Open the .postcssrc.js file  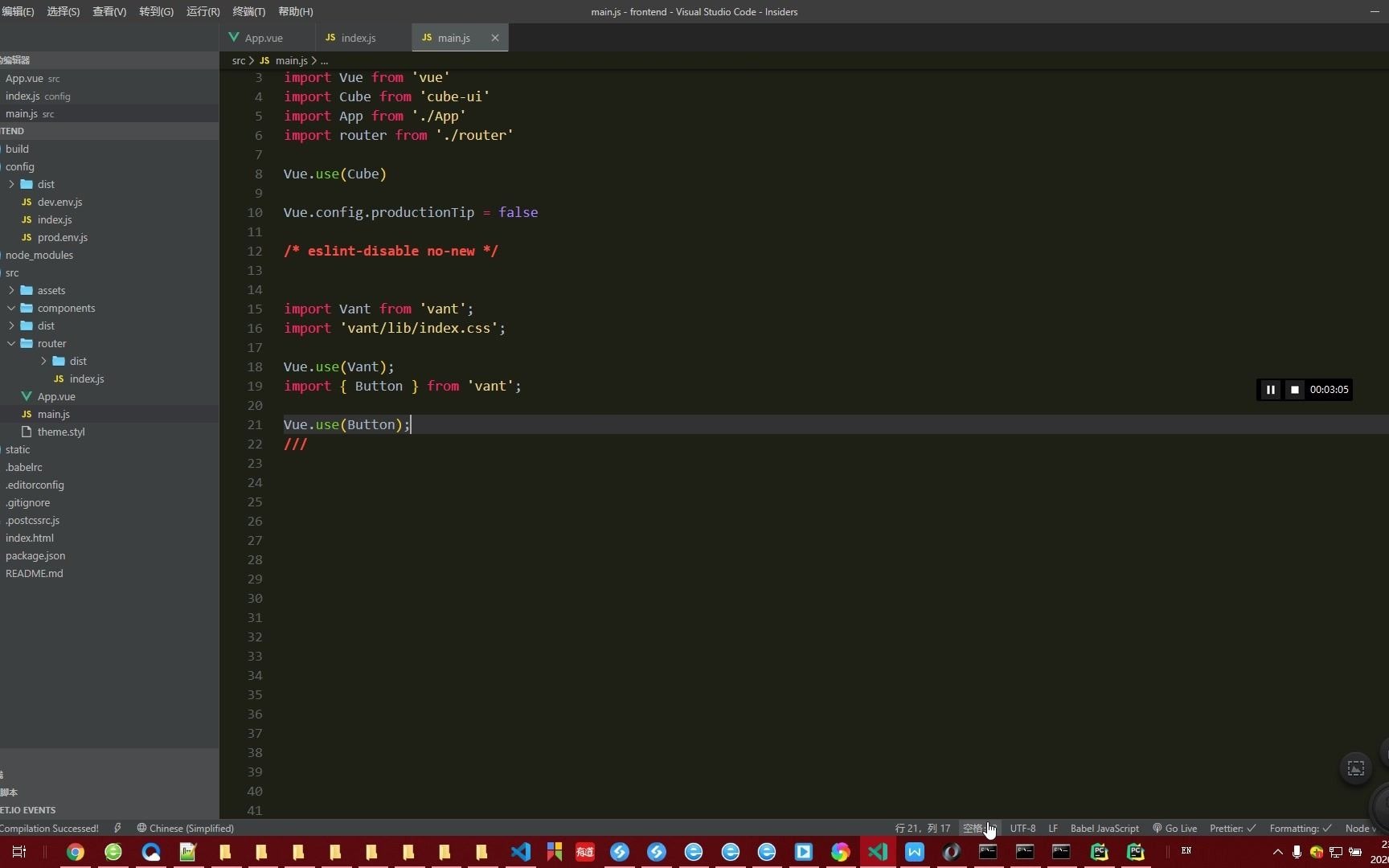[x=32, y=520]
